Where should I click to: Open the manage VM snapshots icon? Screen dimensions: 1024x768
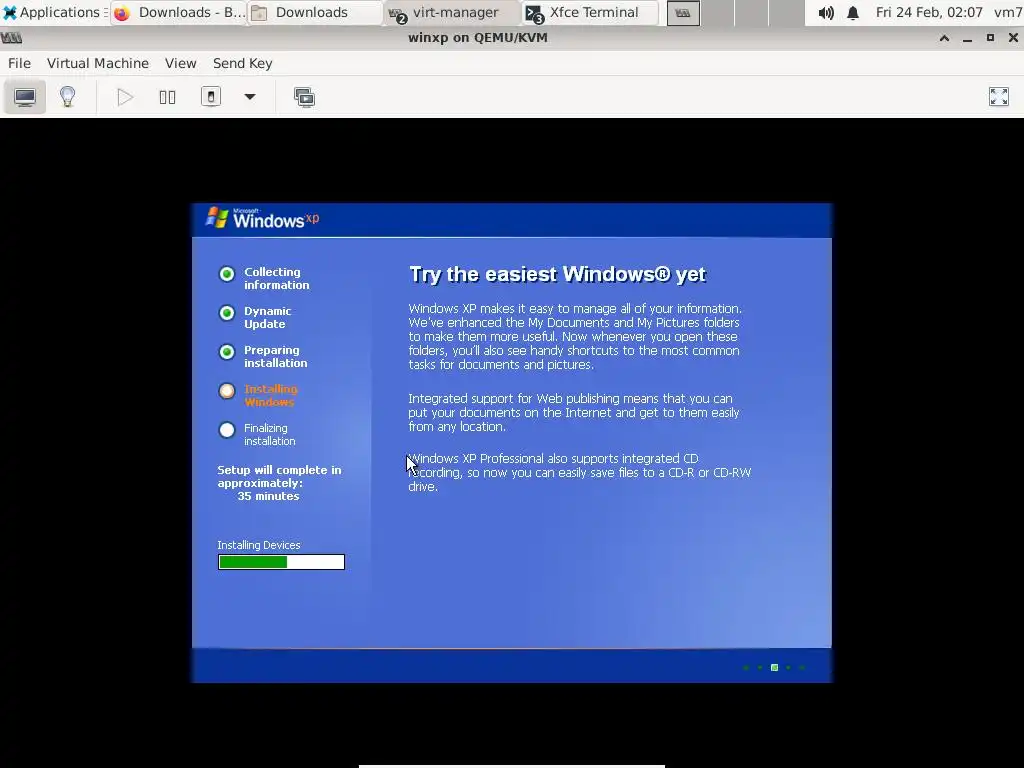click(x=304, y=97)
